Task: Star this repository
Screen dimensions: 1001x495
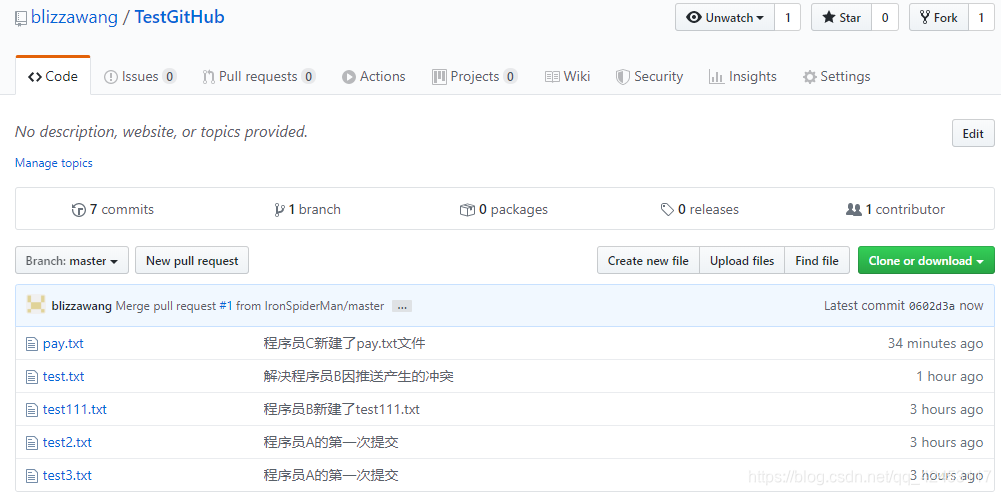Action: click(x=841, y=17)
